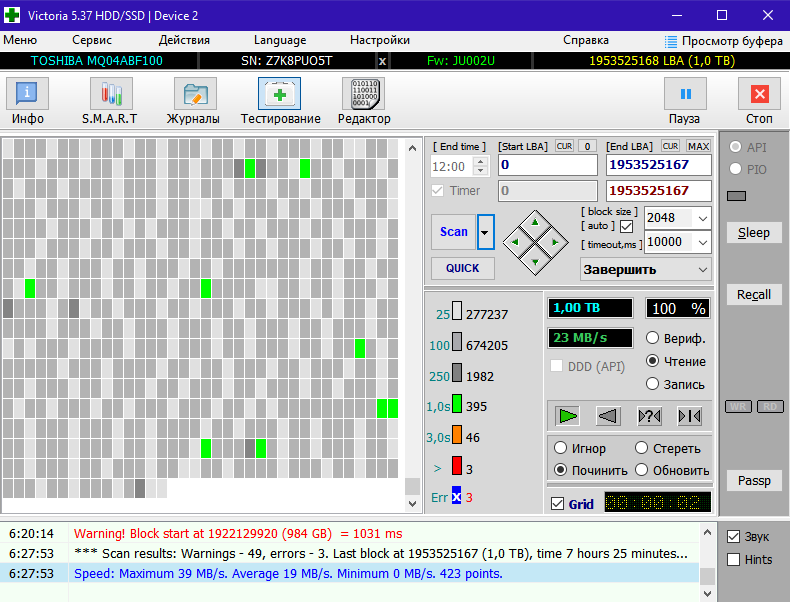Toggle the Grid checkbox

point(558,504)
